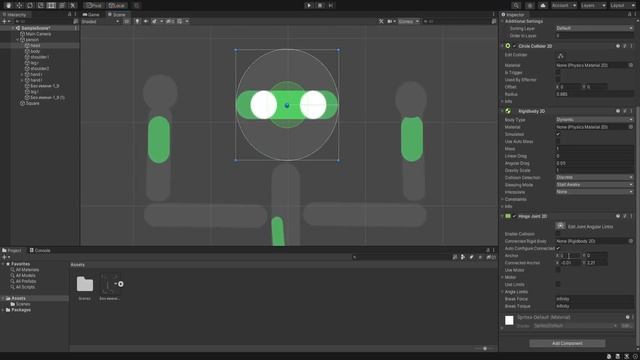Select the Project tab

pyautogui.click(x=12, y=250)
